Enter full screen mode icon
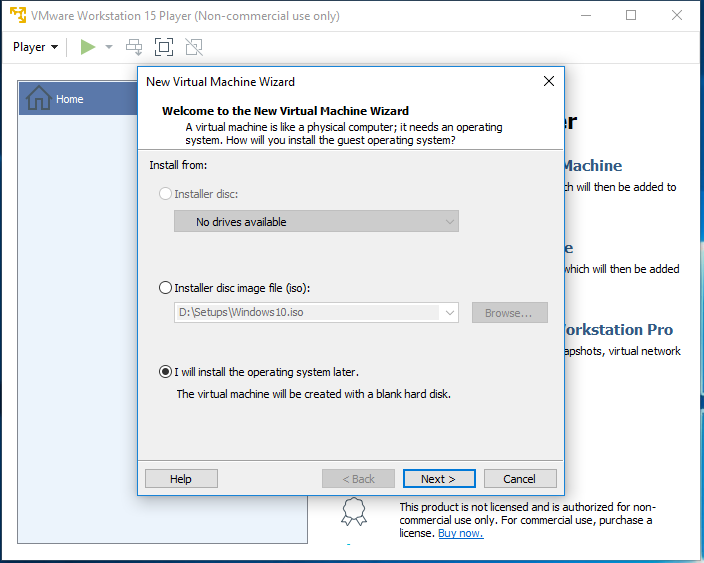Viewport: 704px width, 563px height. coord(164,47)
